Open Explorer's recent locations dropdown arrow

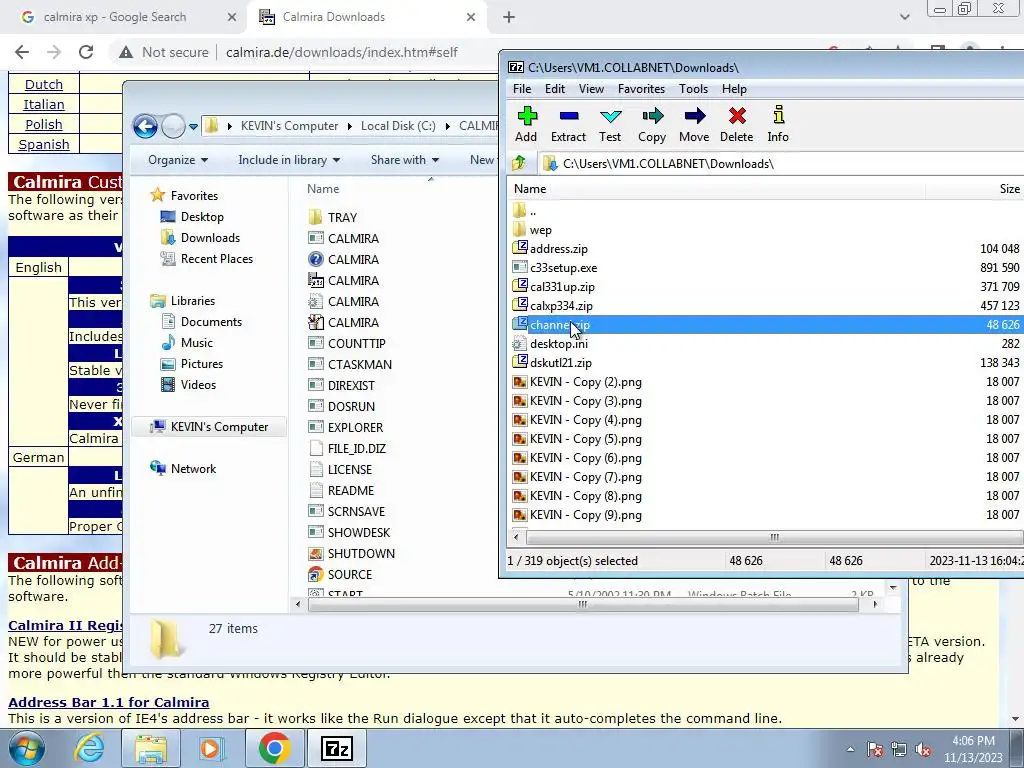pyautogui.click(x=193, y=127)
